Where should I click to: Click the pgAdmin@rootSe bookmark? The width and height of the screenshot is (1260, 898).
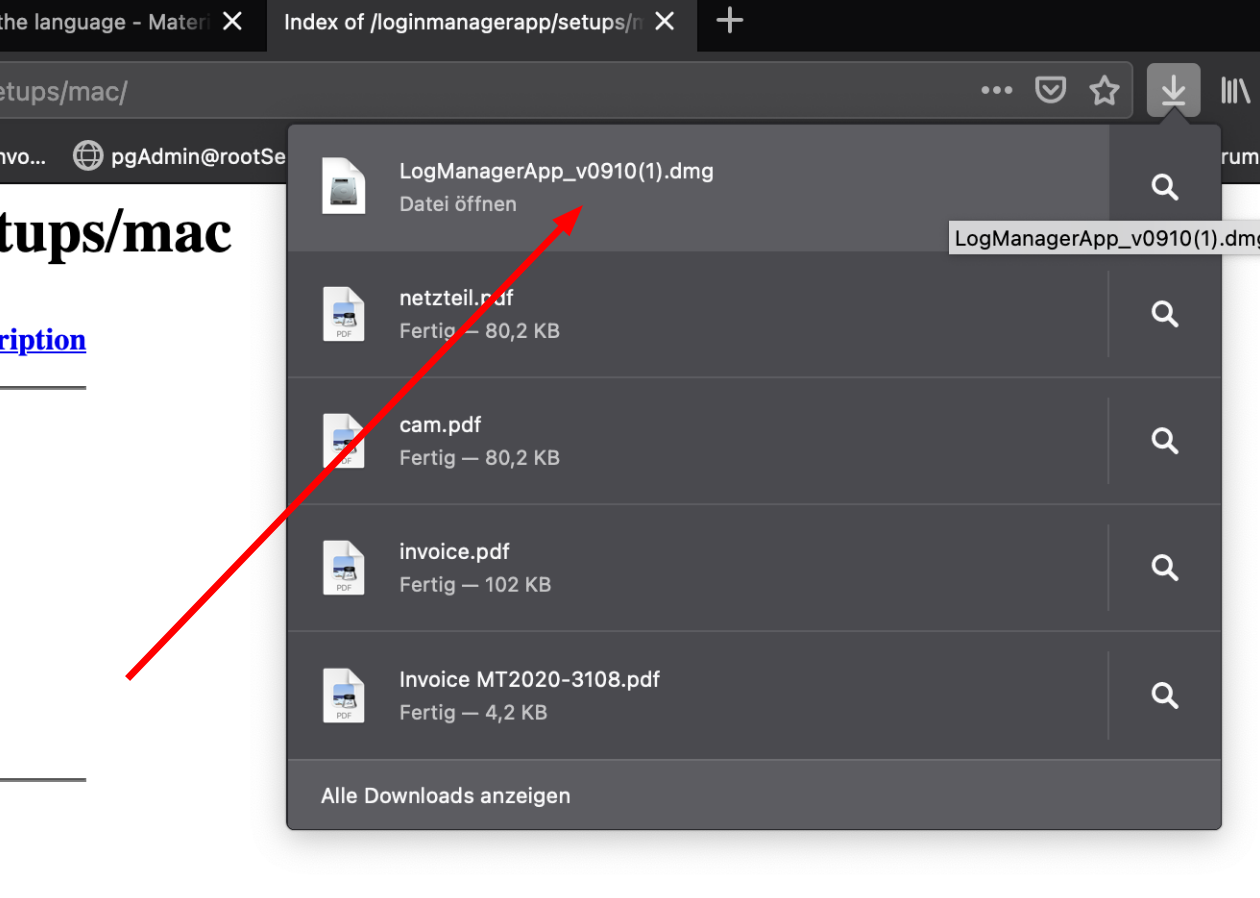pos(180,156)
